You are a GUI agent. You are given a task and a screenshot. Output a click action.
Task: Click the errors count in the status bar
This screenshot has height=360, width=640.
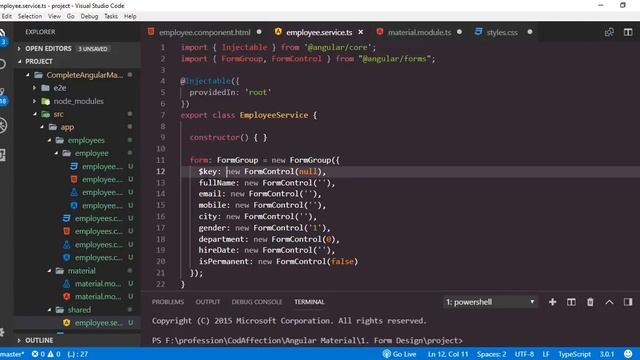(x=38, y=354)
